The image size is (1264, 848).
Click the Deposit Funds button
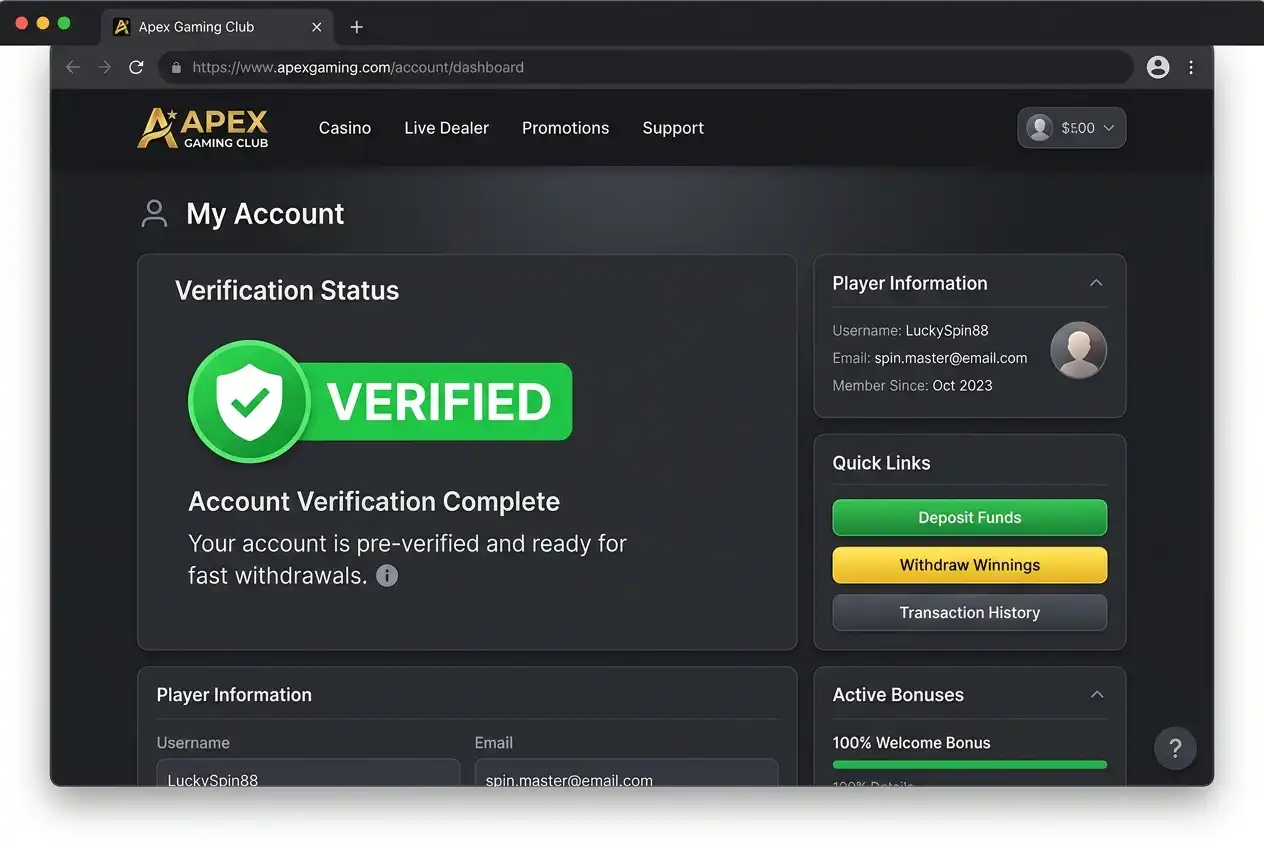coord(970,518)
